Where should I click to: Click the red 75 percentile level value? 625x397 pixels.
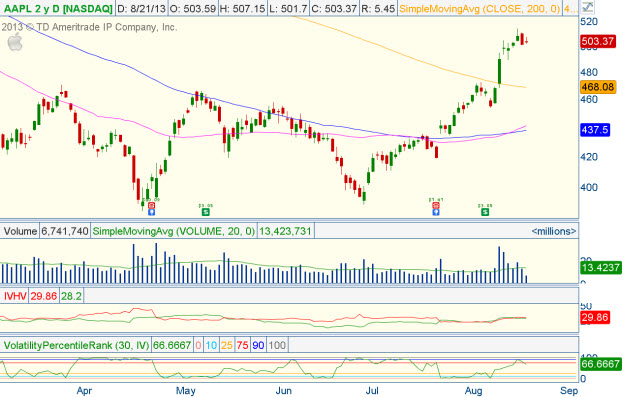pyautogui.click(x=242, y=345)
